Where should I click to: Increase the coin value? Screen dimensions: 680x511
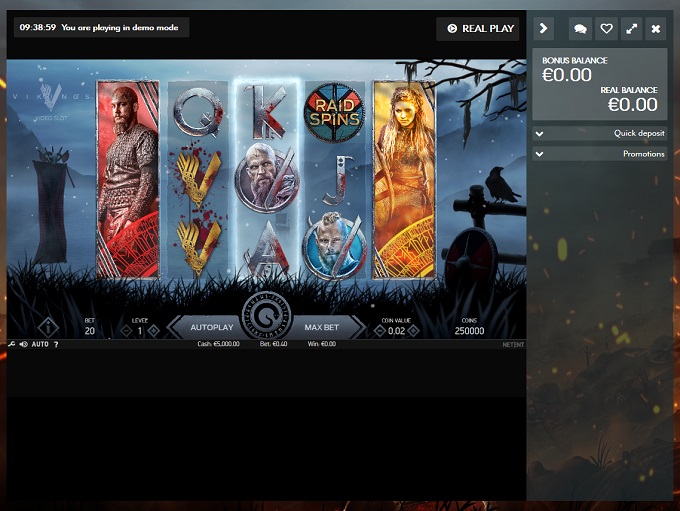[x=413, y=331]
